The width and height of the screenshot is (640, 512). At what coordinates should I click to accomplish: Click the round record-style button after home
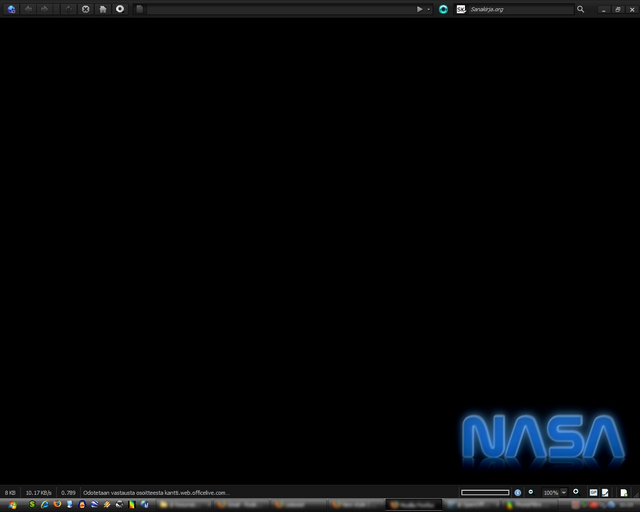(120, 9)
